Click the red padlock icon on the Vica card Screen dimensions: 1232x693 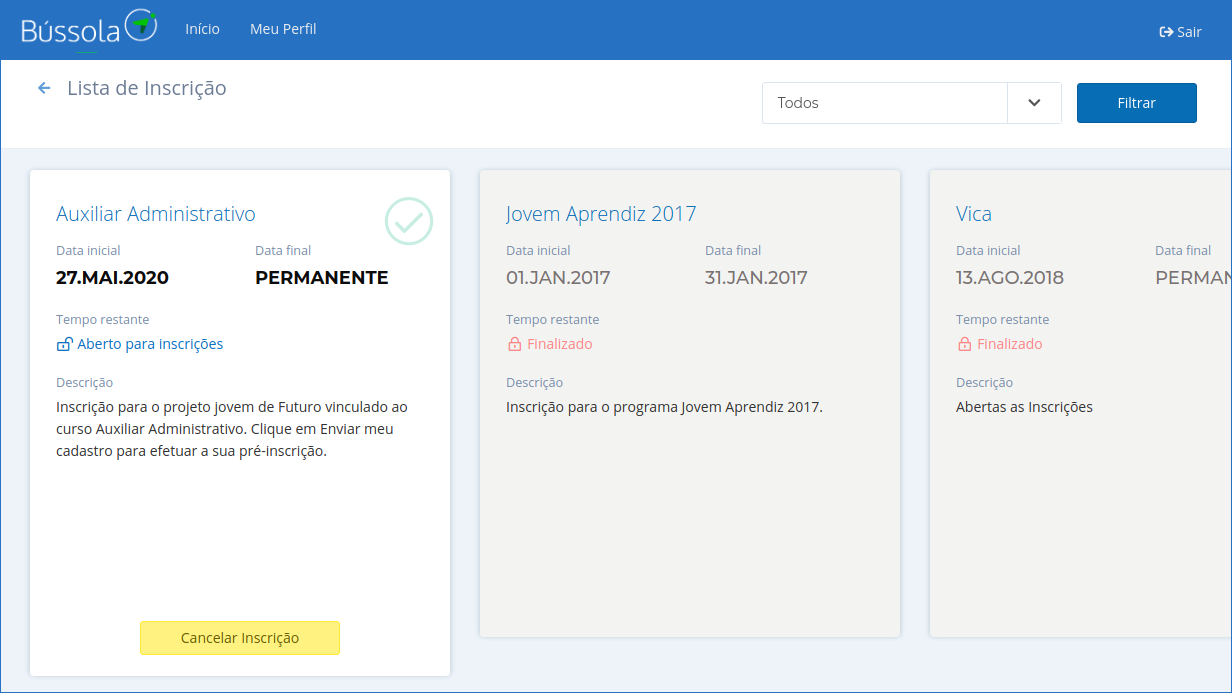(x=964, y=345)
